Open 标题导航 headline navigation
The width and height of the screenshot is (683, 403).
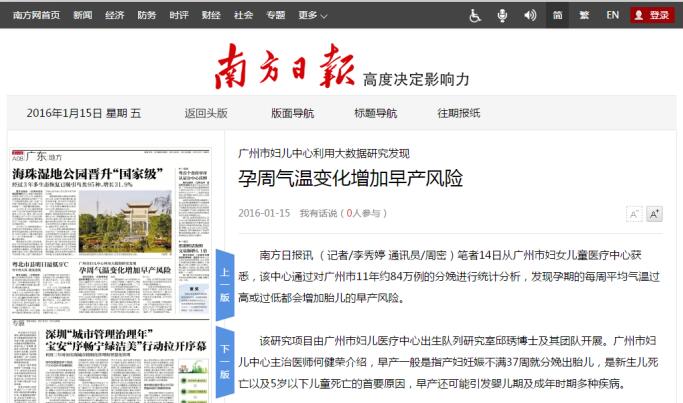(x=375, y=113)
